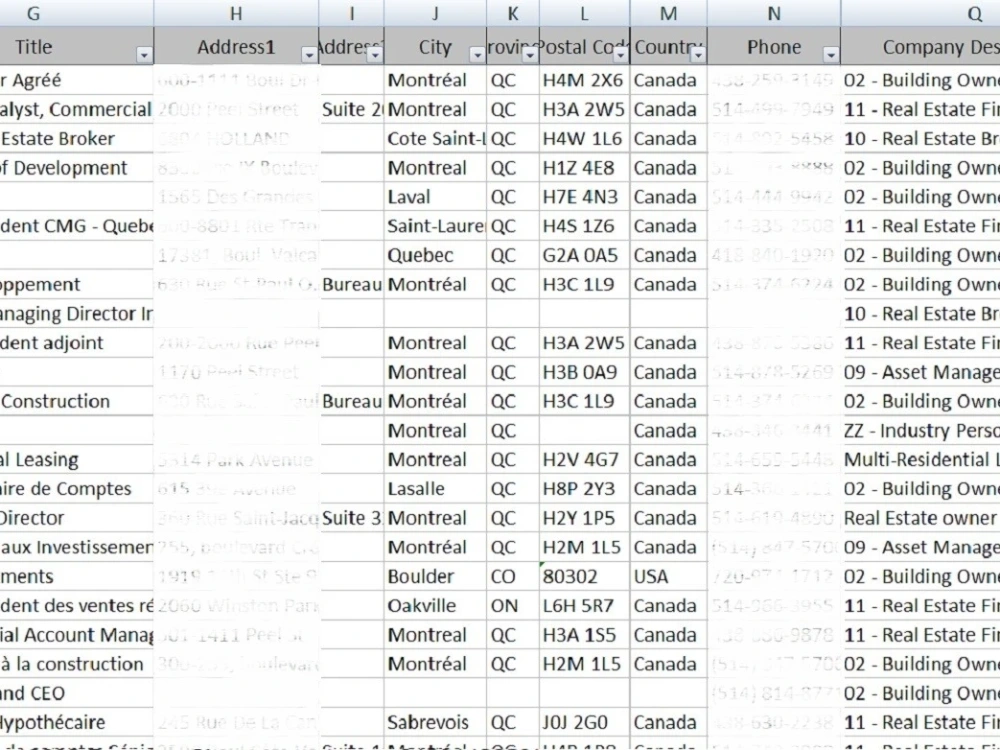Select postal code cell H2Y 1P5
Viewport: 1000px width, 750px height.
coord(585,518)
